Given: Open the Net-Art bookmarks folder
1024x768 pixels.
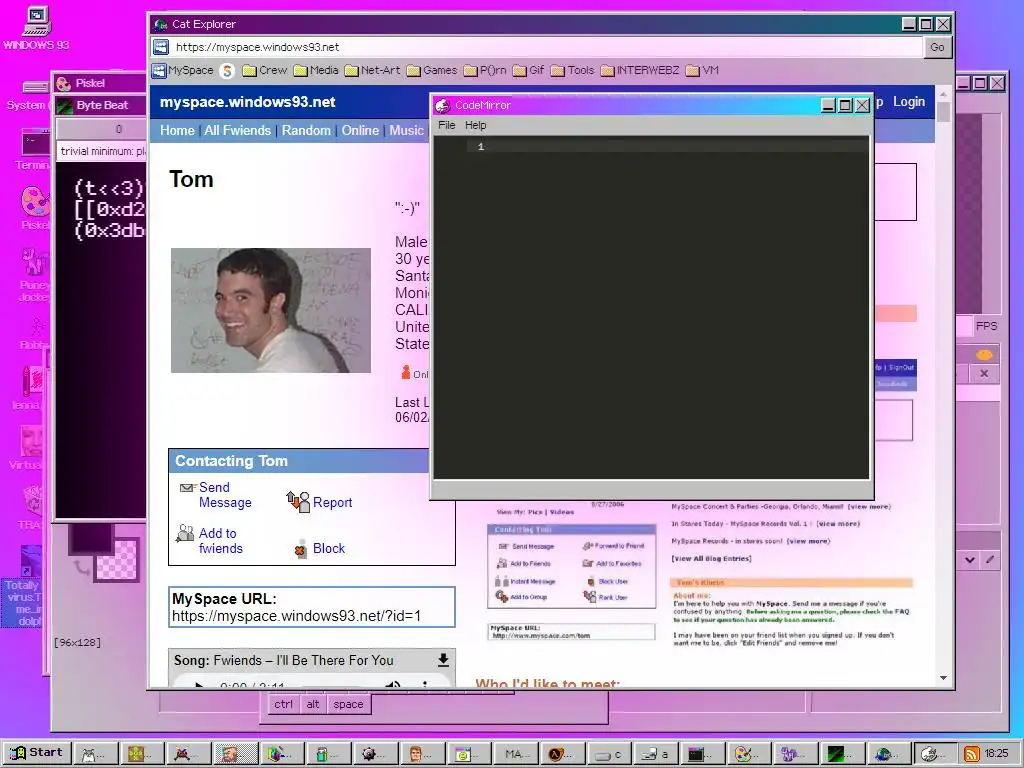Looking at the screenshot, I should 372,71.
